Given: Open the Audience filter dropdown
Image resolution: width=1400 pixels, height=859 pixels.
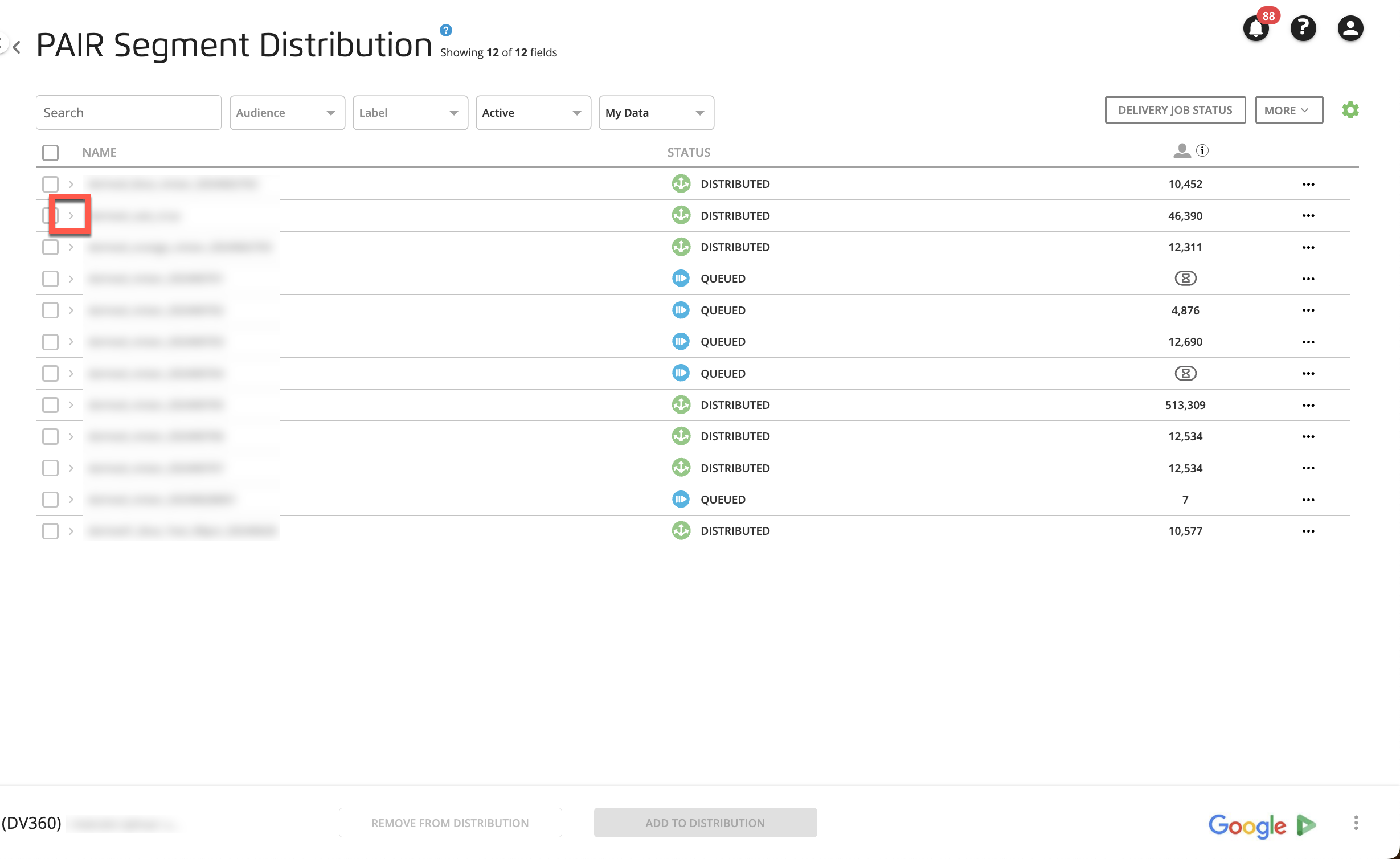Looking at the screenshot, I should pos(284,112).
